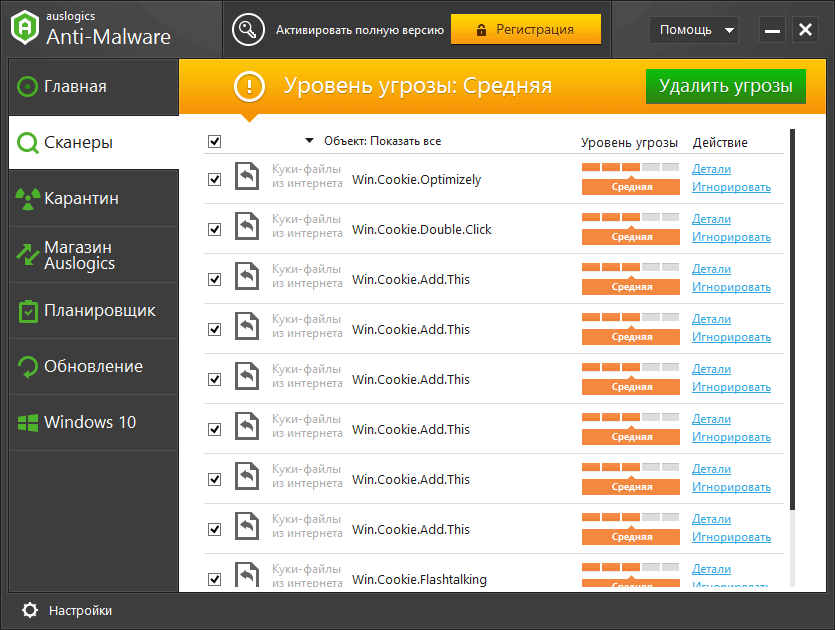Screen dimensions: 835x630
Task: Click Игнорировать for Win.Cookie.Double.Click
Action: point(731,238)
